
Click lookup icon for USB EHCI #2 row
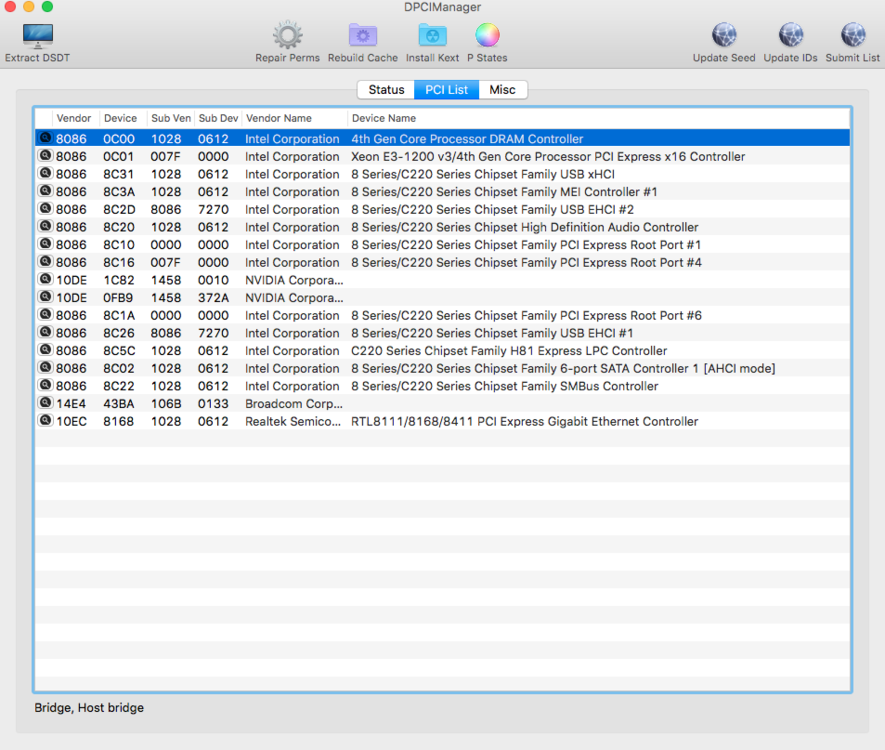pos(45,209)
